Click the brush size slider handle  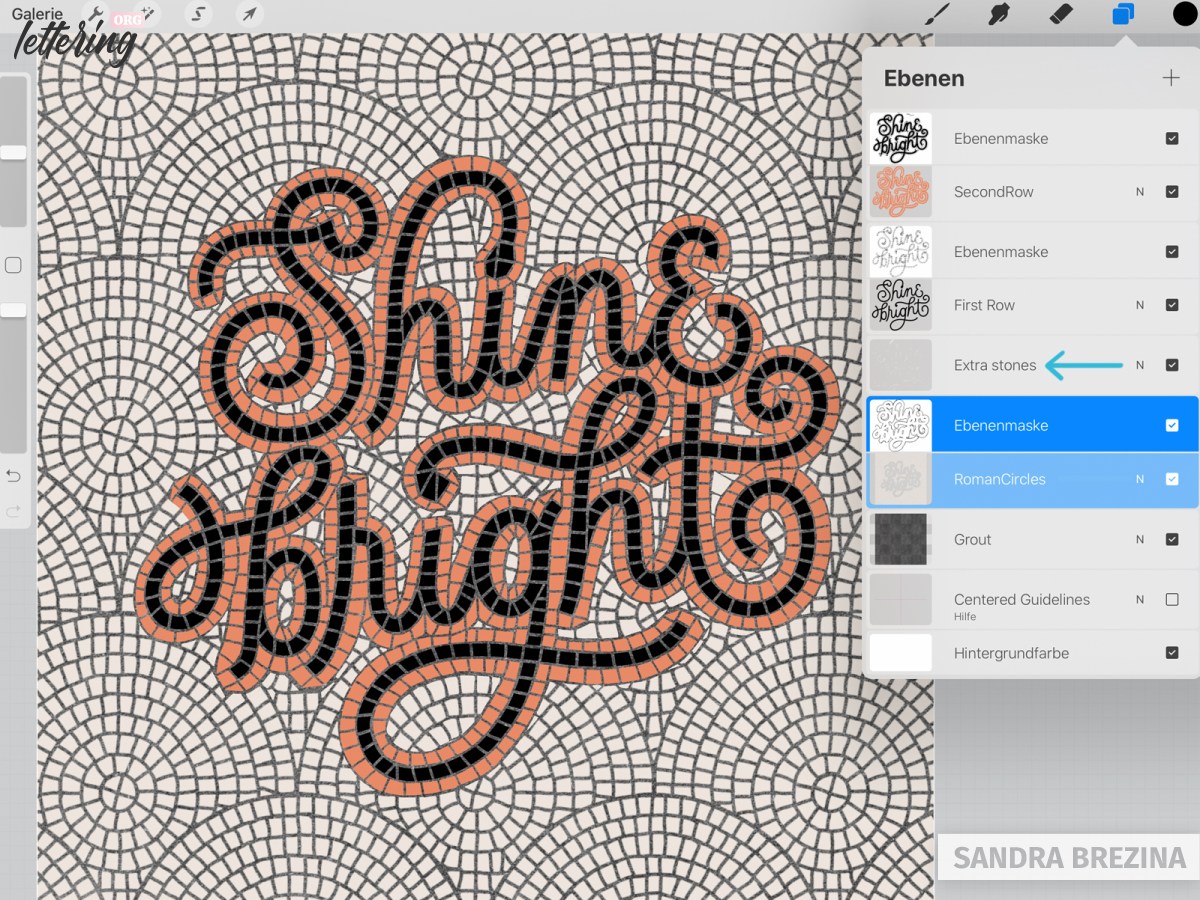click(13, 152)
